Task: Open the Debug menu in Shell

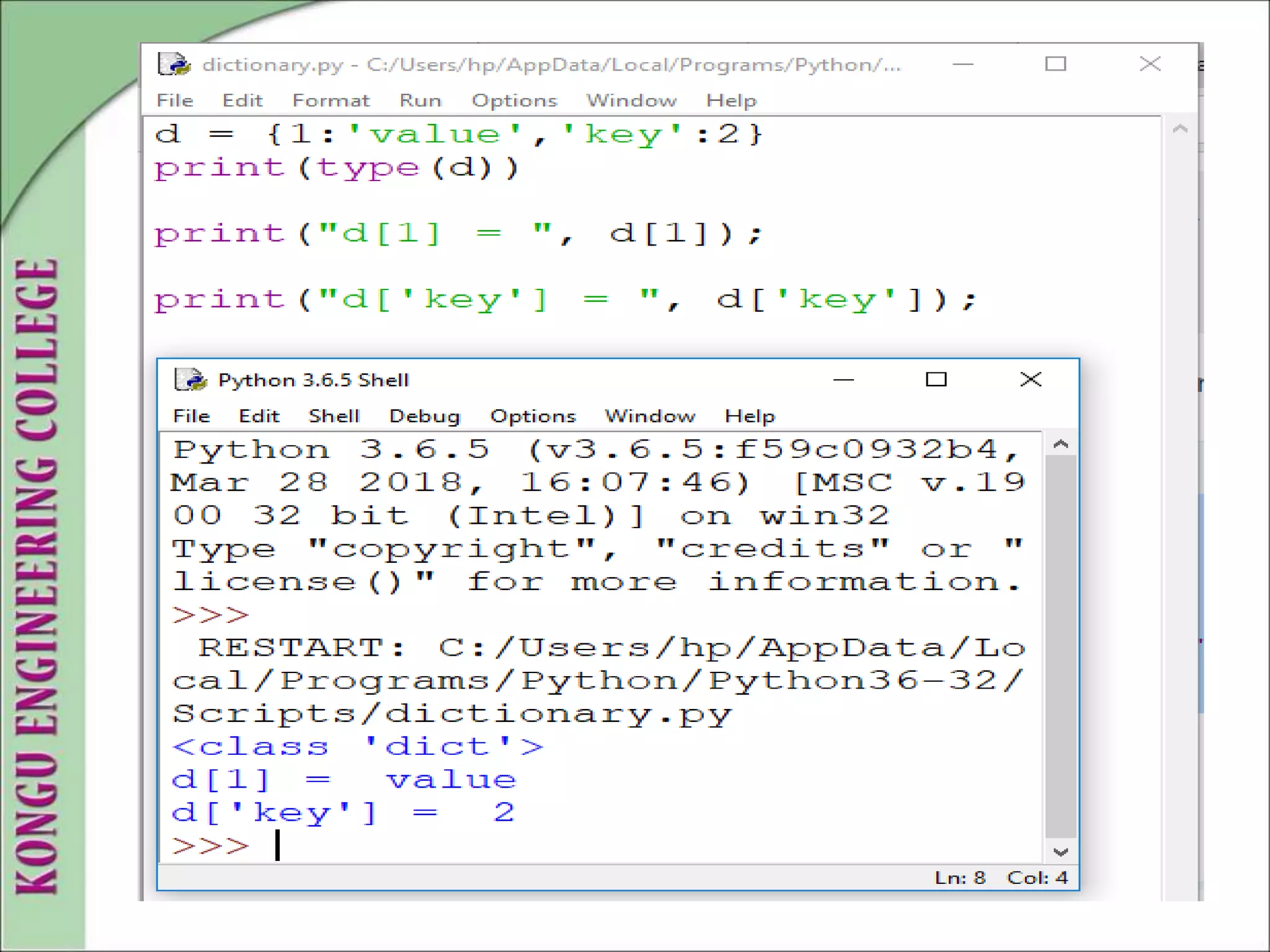Action: [x=424, y=416]
